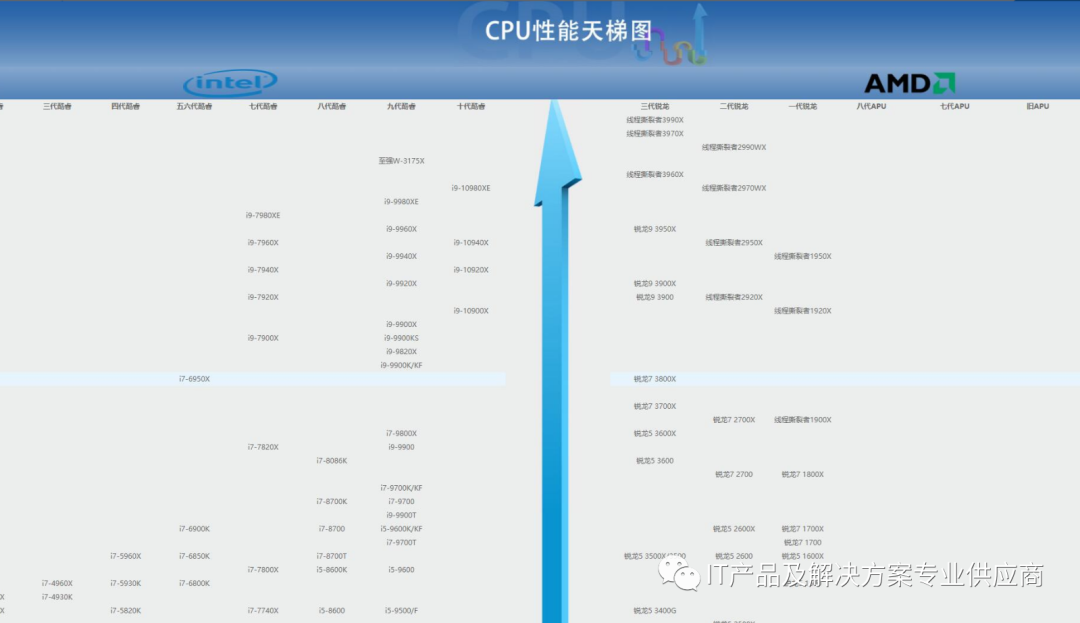
Task: Select the 八代APU column header
Action: [871, 106]
